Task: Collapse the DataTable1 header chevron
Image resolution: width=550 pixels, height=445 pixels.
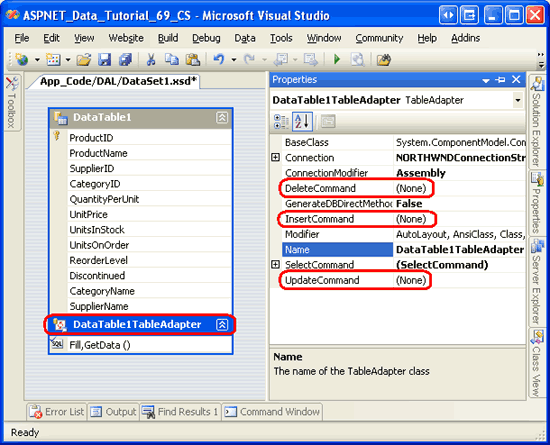Action: [222, 117]
